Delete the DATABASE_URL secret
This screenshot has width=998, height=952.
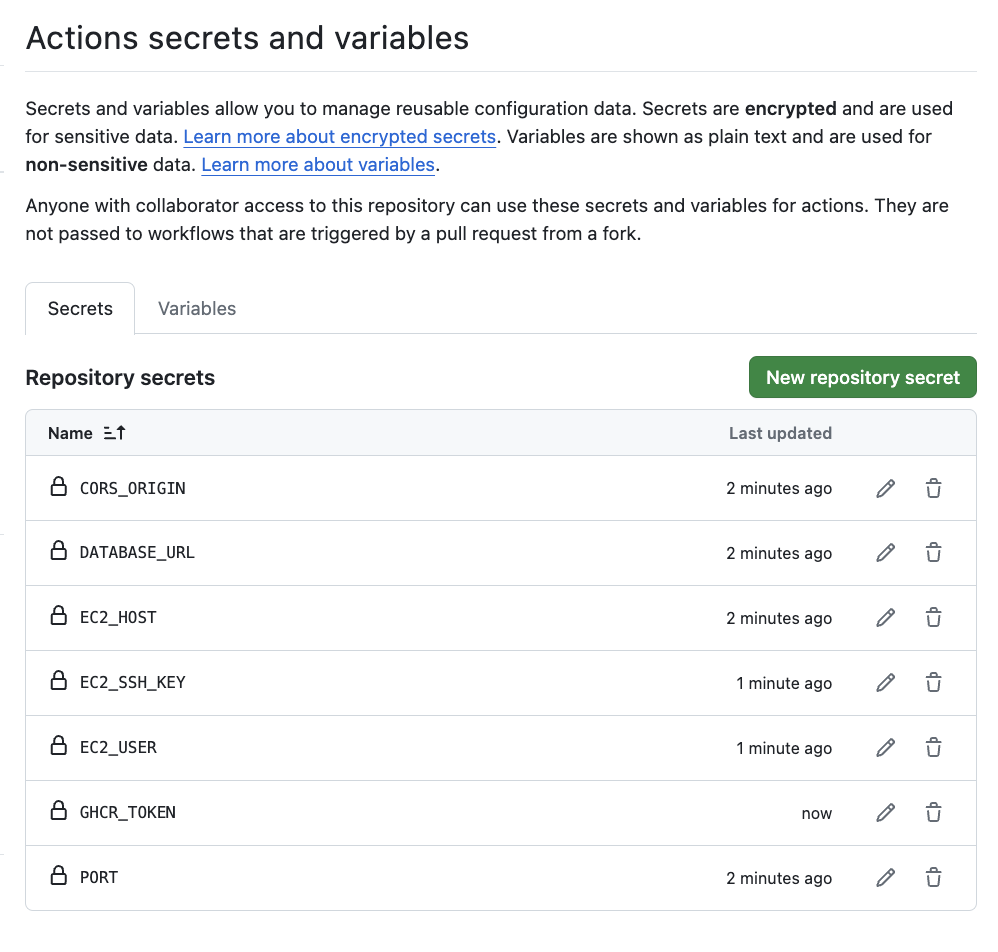pyautogui.click(x=933, y=552)
